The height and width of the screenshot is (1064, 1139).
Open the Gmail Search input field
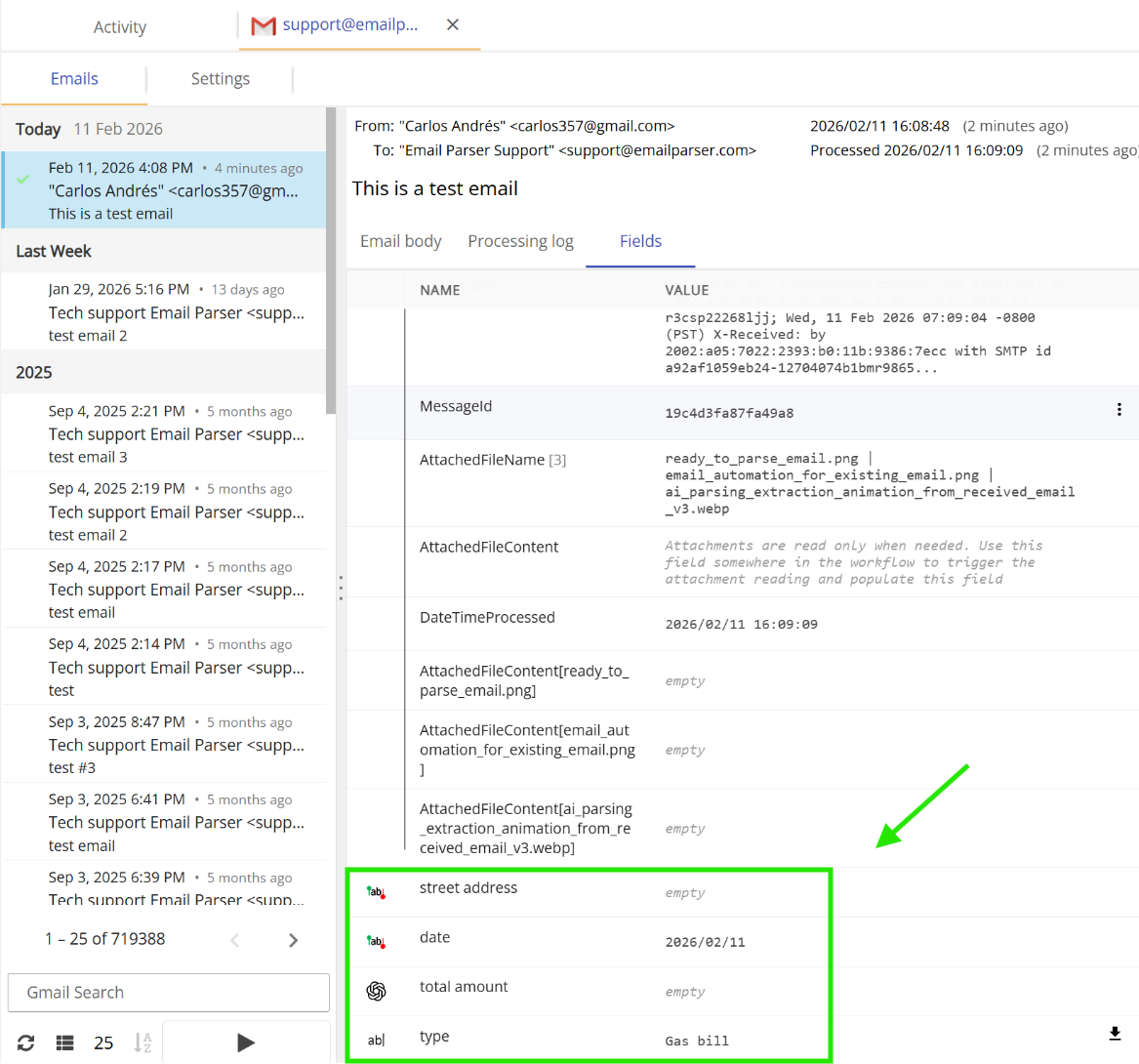168,992
